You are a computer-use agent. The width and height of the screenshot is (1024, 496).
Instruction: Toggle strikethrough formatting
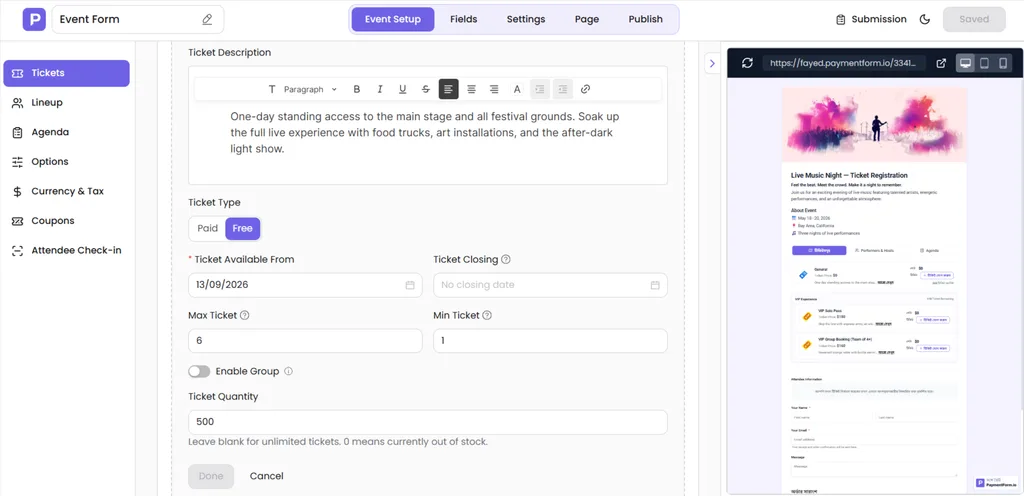click(426, 89)
